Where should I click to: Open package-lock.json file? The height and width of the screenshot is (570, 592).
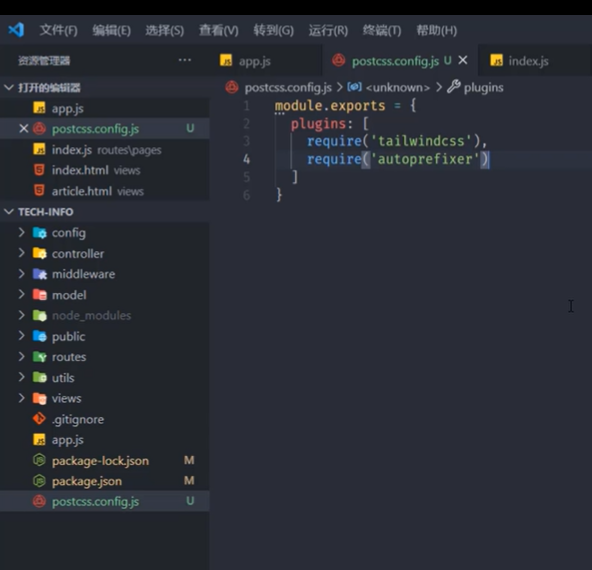(x=105, y=461)
